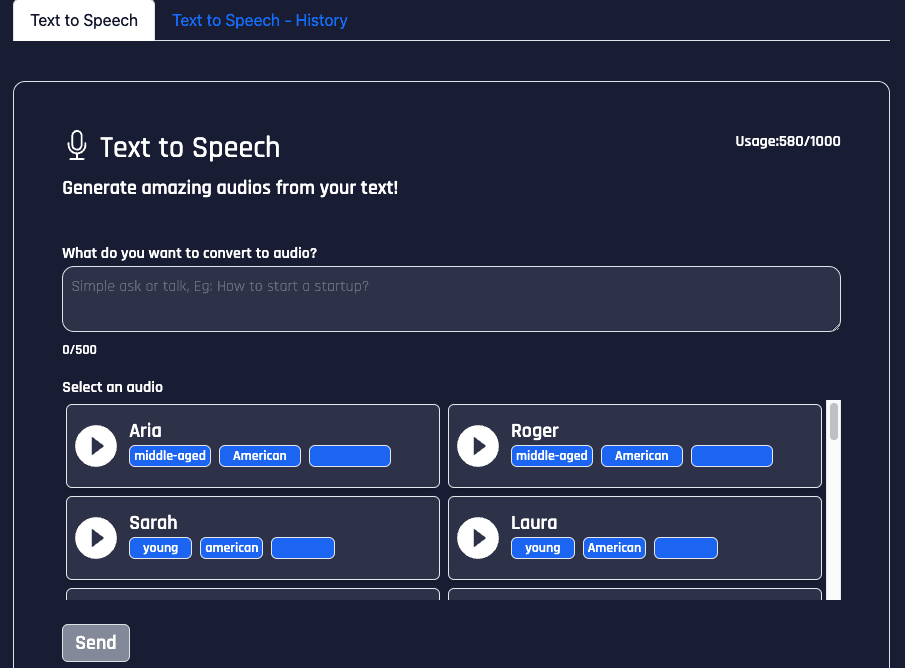Click Aria's middle-aged tag
Viewport: 905px width, 668px height.
170,456
